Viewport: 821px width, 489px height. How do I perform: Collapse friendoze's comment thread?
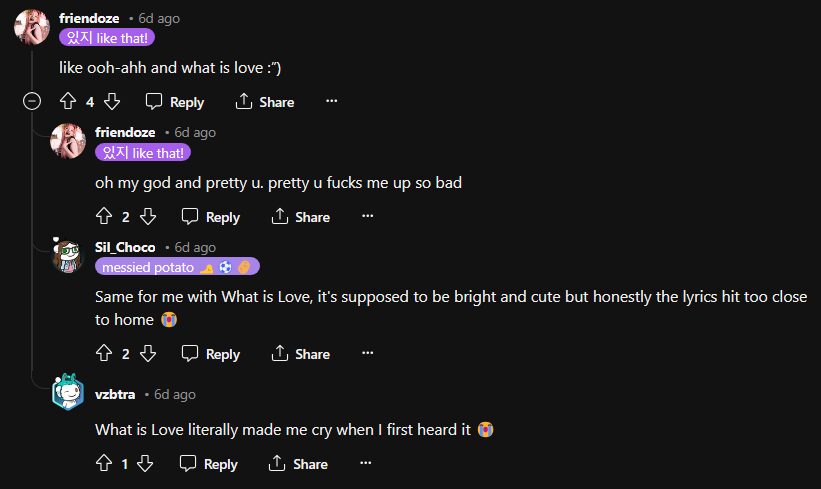coord(32,101)
